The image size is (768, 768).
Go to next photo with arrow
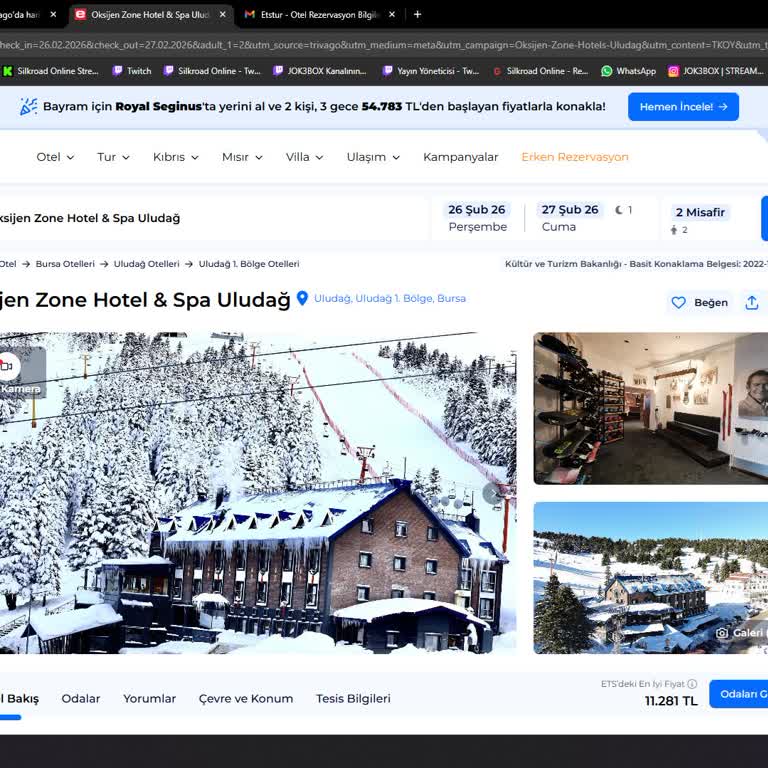tap(492, 494)
